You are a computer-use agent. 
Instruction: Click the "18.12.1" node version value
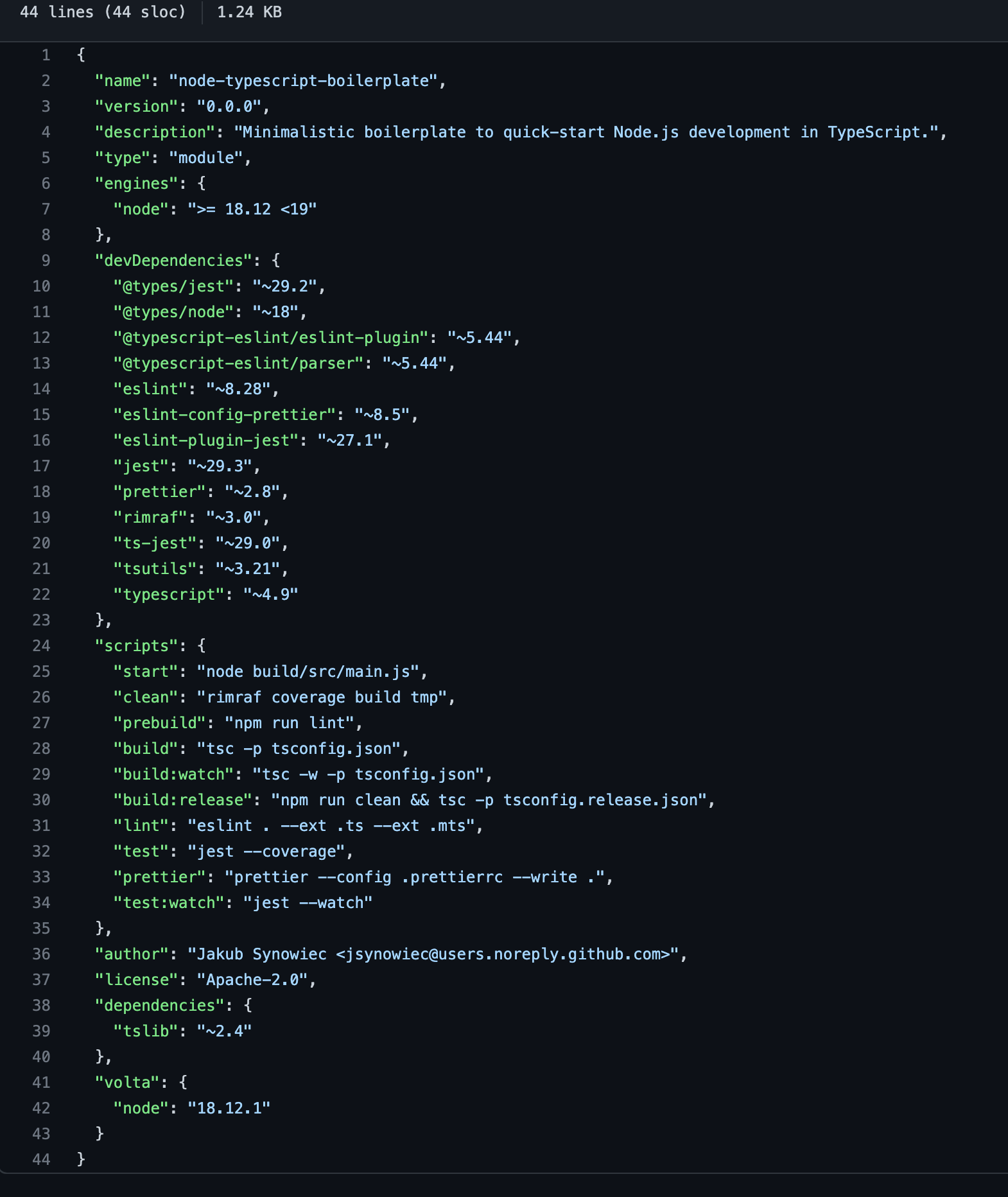229,1108
